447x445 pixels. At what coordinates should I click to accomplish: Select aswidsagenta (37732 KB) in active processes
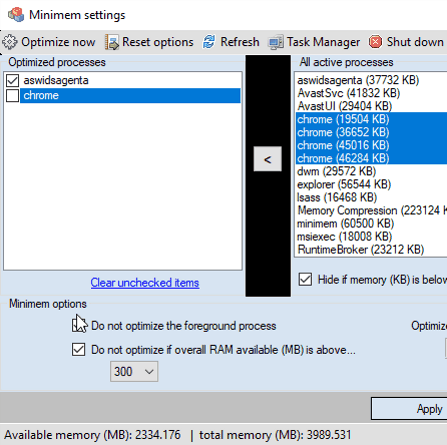tap(371, 80)
